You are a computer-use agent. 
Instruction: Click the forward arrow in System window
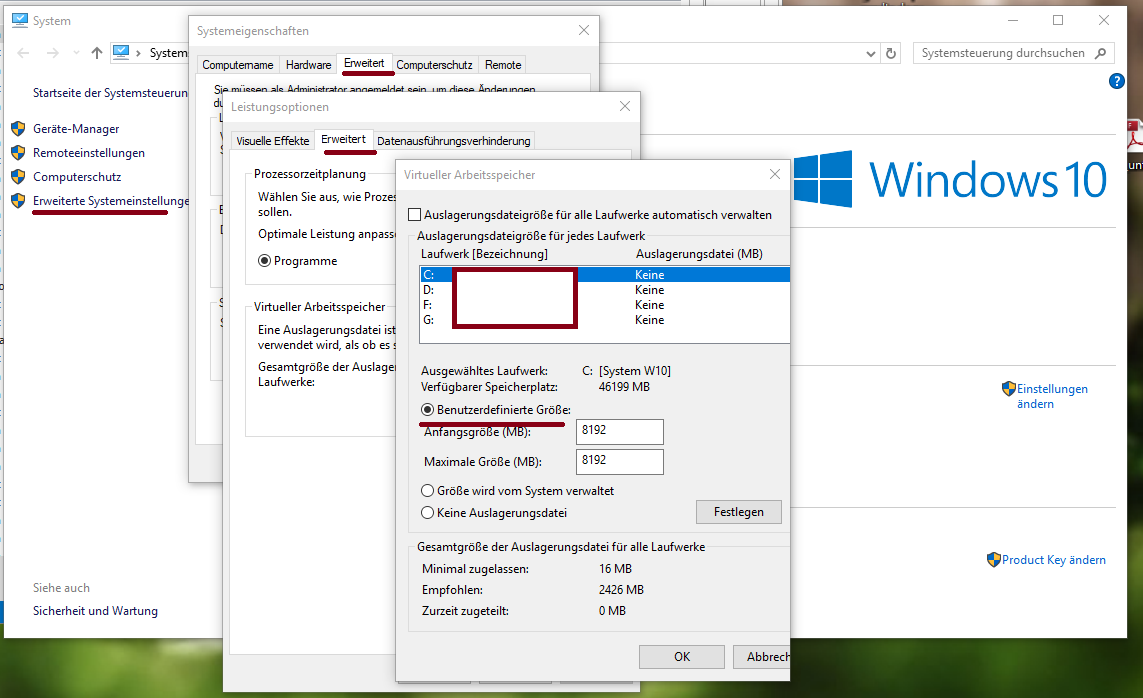(52, 53)
